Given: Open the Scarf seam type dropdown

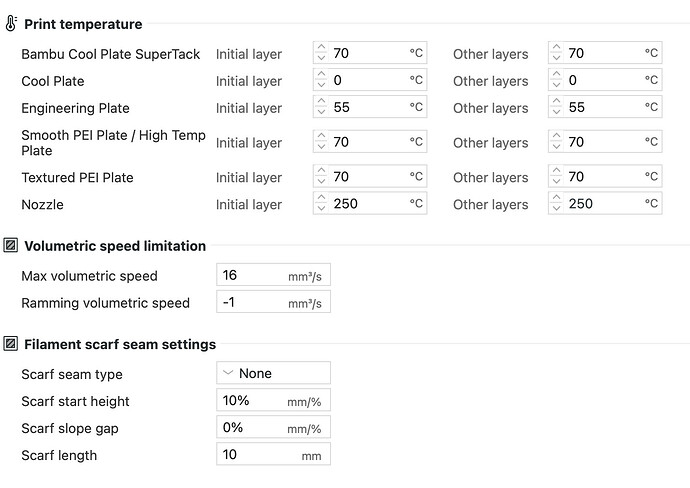Looking at the screenshot, I should click(x=273, y=373).
